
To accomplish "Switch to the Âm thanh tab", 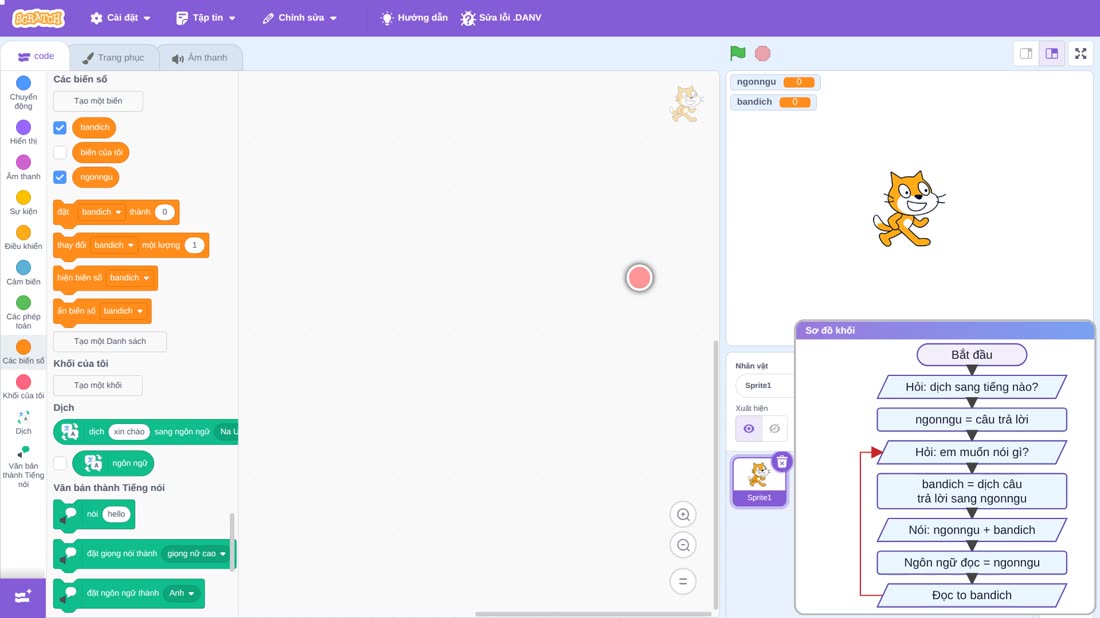I will click(x=200, y=58).
